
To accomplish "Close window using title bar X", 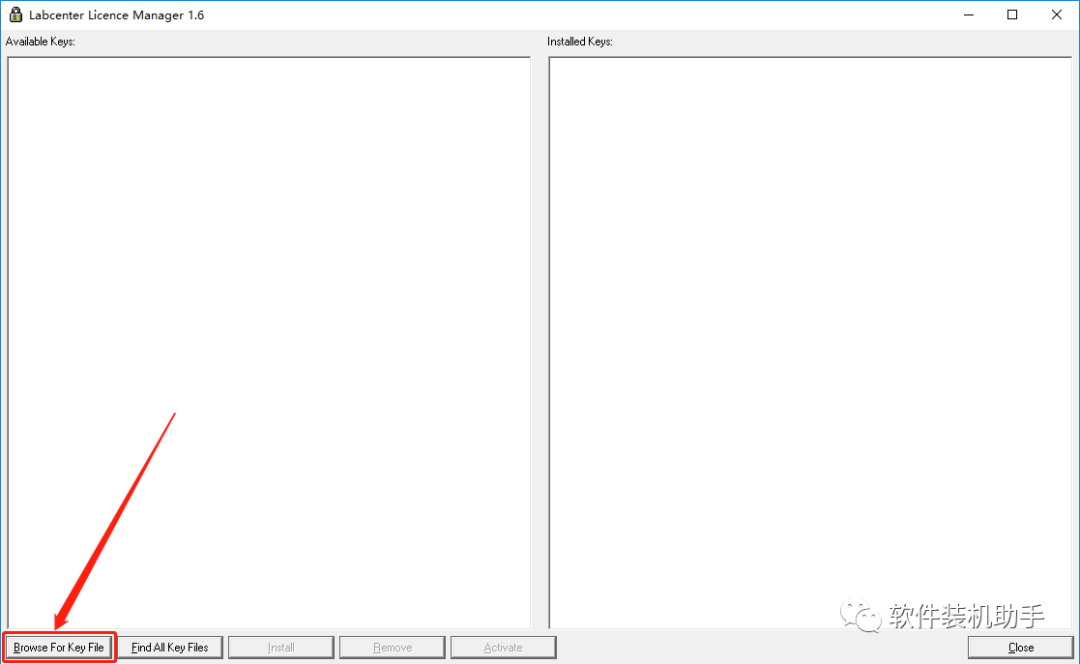I will tap(1057, 14).
